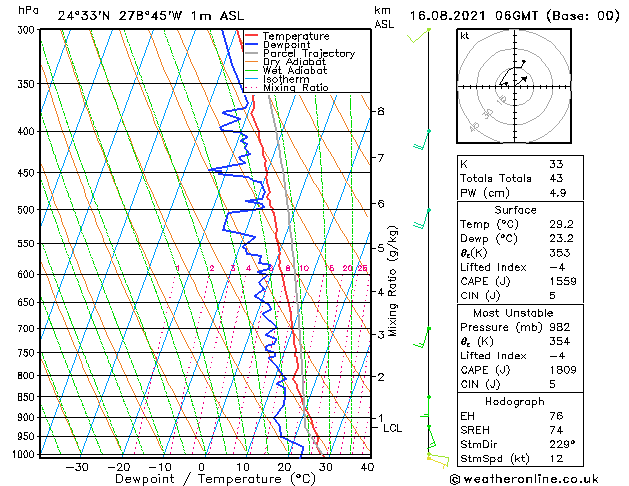Click the StmSpd (kt) value 12
Screen dimensions: 629x486
556,458
